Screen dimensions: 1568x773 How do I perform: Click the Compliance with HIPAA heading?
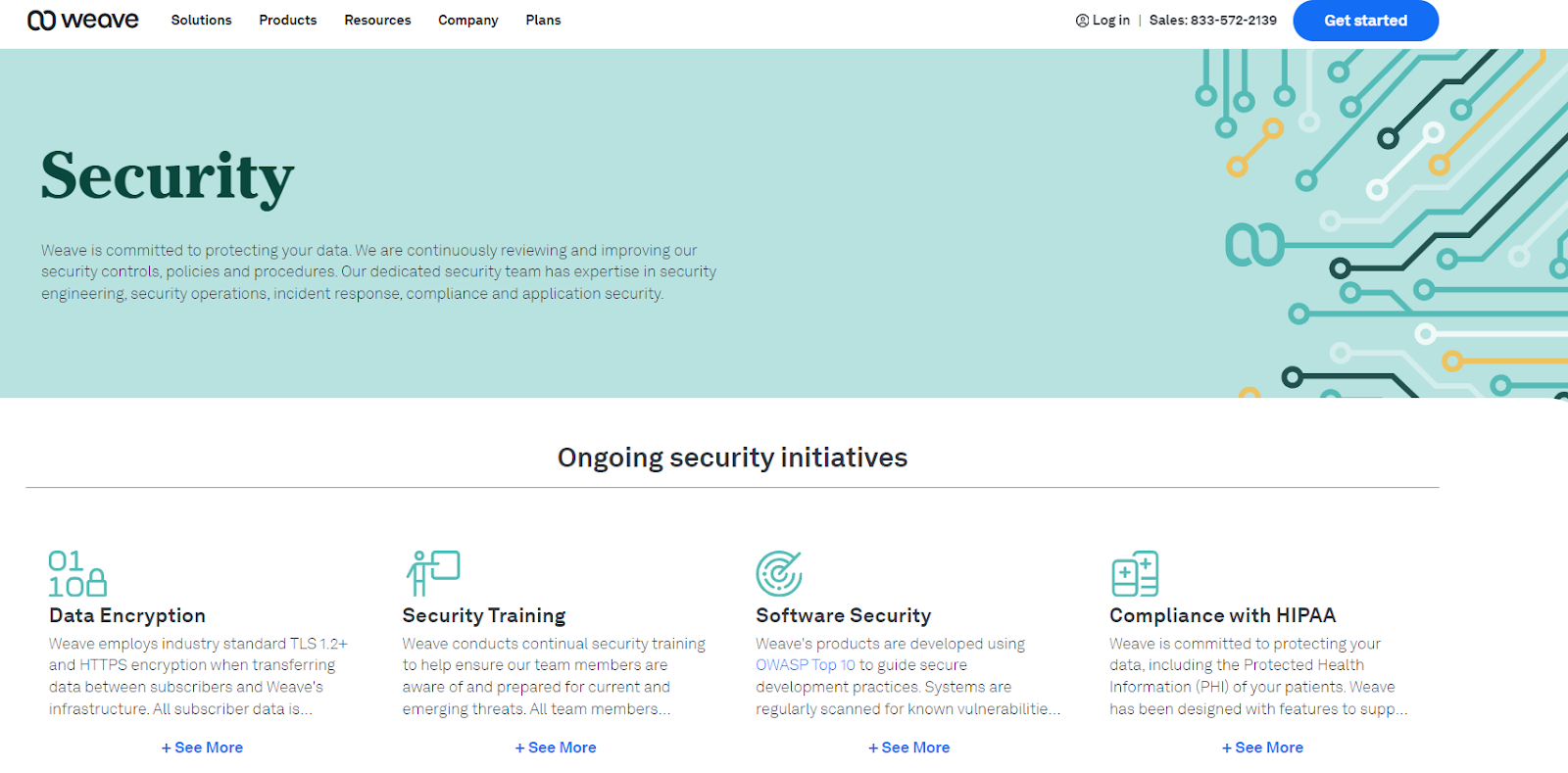click(x=1222, y=615)
